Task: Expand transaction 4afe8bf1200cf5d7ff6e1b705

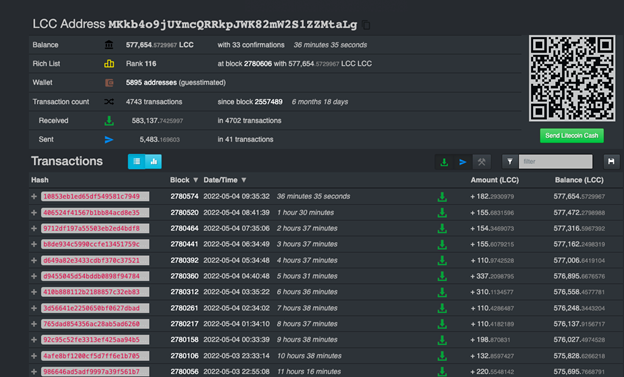Action: (34, 356)
